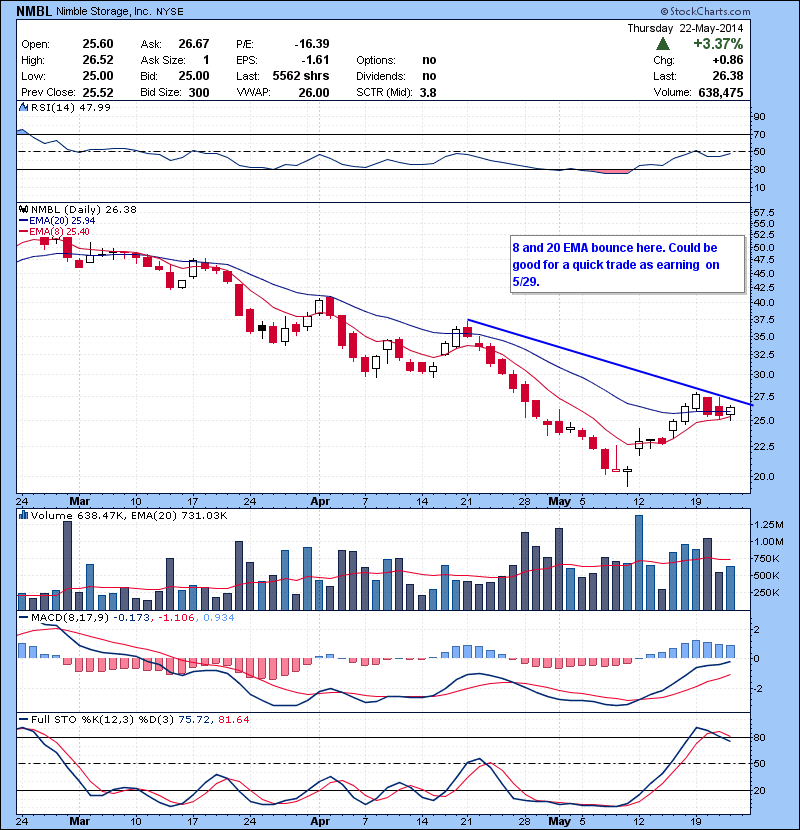The width and height of the screenshot is (800, 830).
Task: Click the last hollow candlestick on May 22
Action: tap(730, 411)
